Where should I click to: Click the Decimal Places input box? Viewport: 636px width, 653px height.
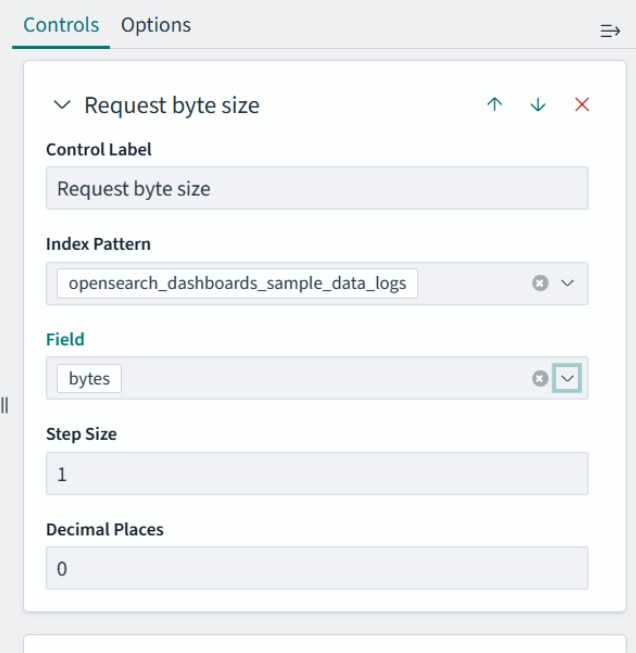(316, 568)
